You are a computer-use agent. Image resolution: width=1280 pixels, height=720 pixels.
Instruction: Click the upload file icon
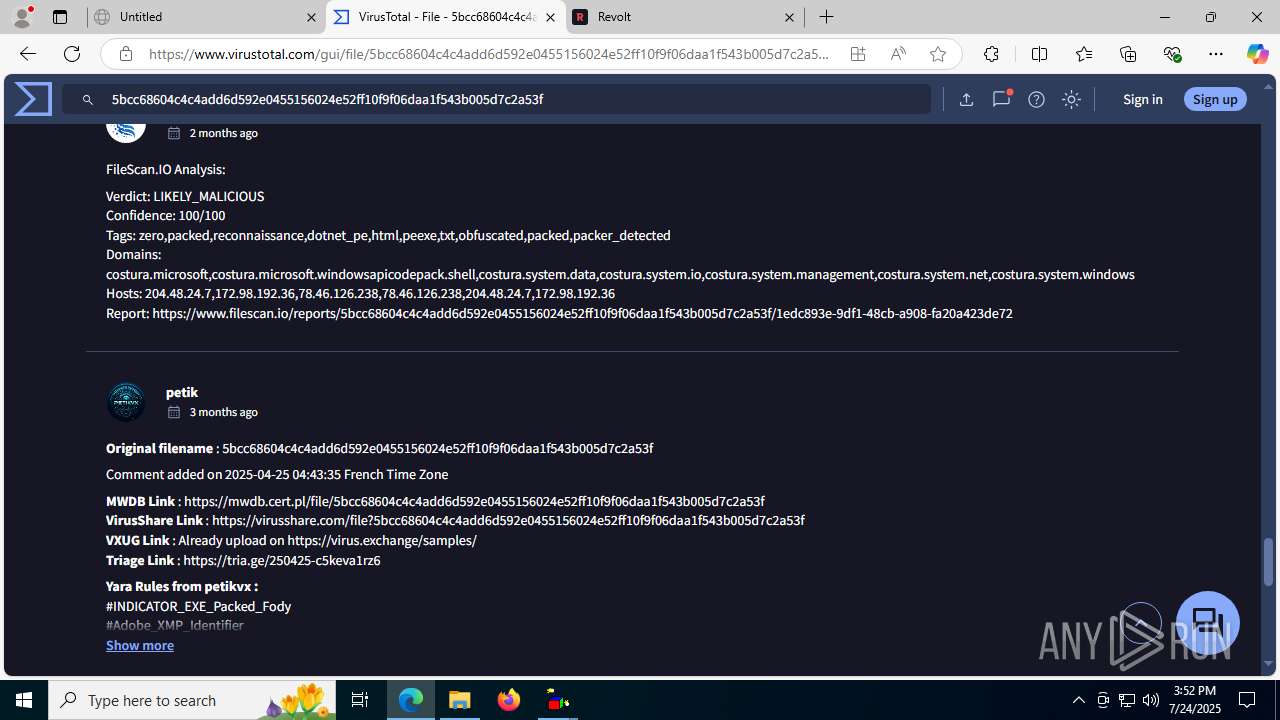click(x=966, y=99)
